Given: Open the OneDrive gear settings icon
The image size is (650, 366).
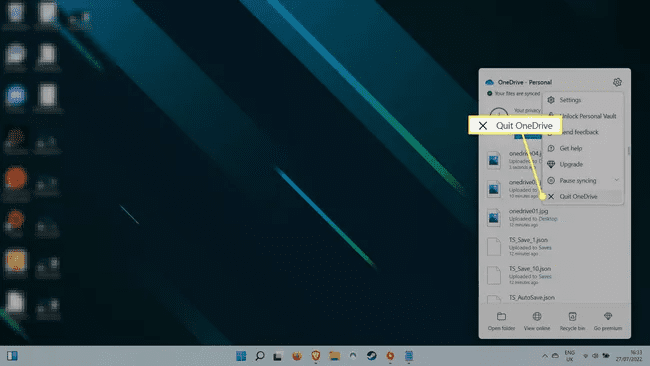Looking at the screenshot, I should click(617, 82).
